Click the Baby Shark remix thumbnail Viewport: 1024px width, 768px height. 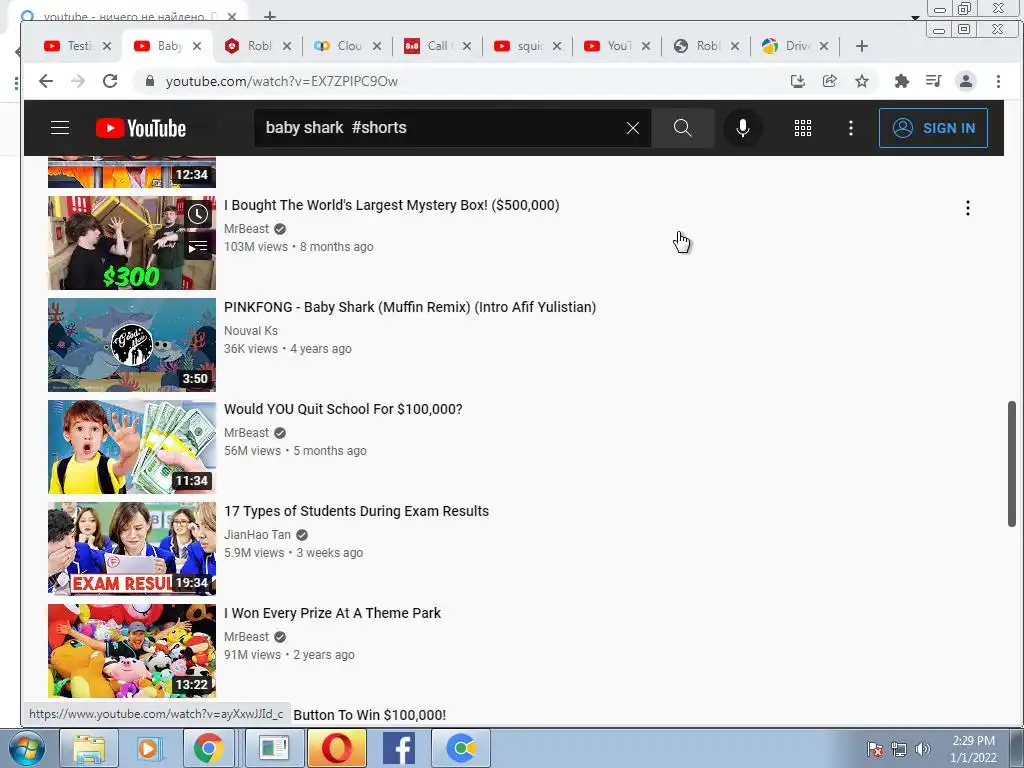(x=132, y=345)
